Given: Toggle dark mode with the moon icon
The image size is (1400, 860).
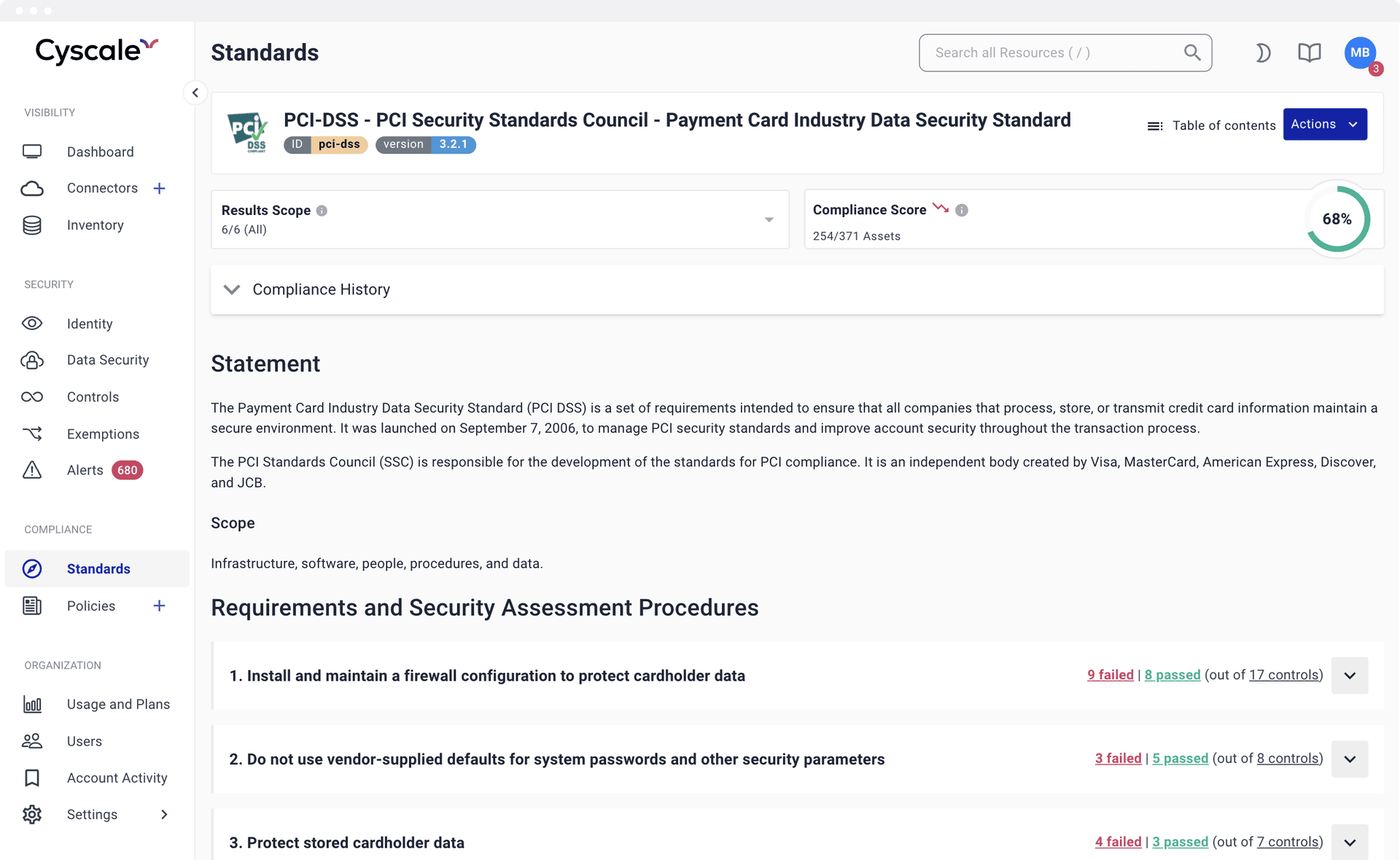Looking at the screenshot, I should click(x=1263, y=52).
